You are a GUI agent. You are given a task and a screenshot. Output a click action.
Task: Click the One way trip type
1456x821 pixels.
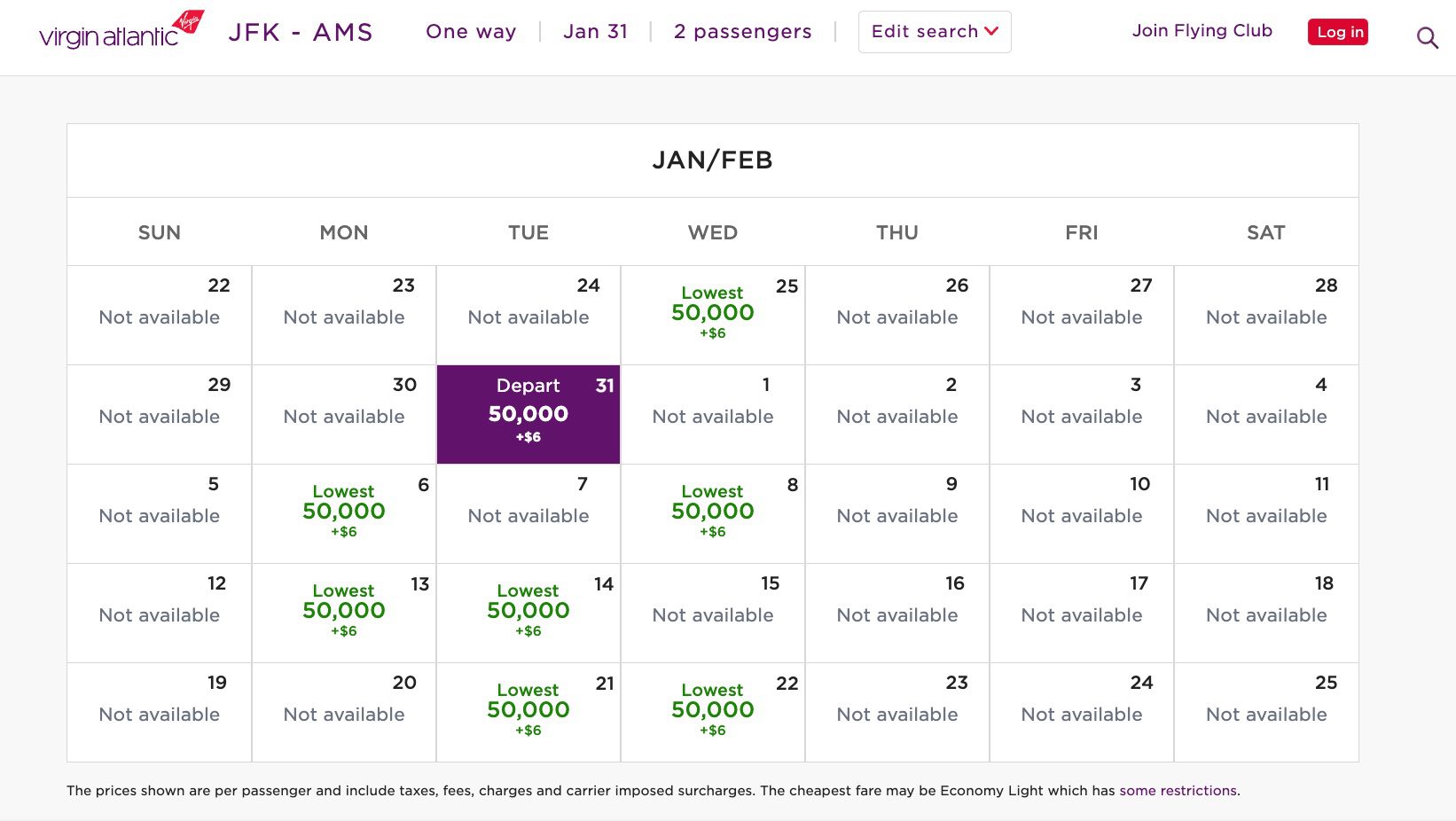click(x=471, y=32)
